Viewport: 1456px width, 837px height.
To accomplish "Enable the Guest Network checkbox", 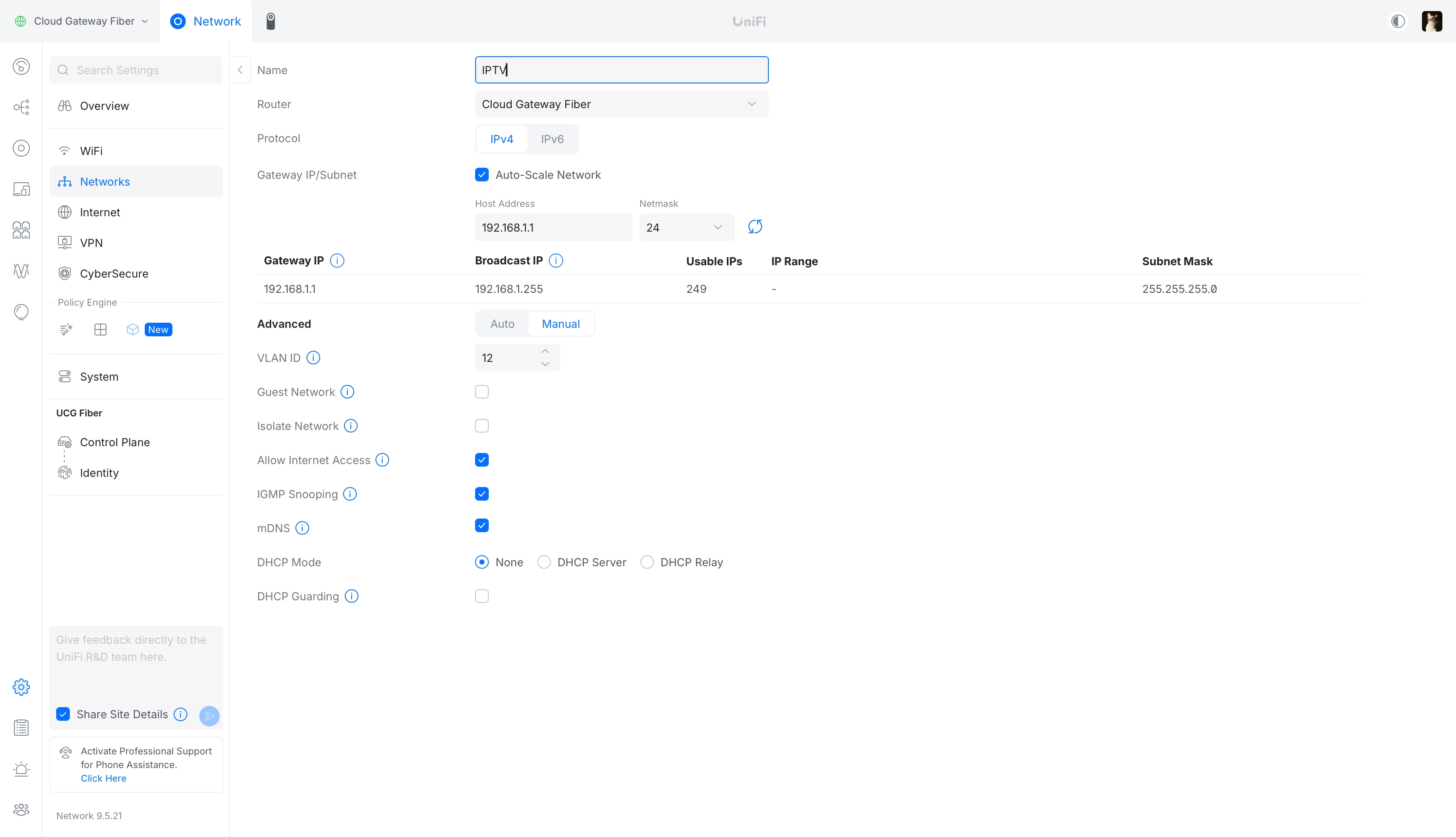I will pyautogui.click(x=482, y=392).
